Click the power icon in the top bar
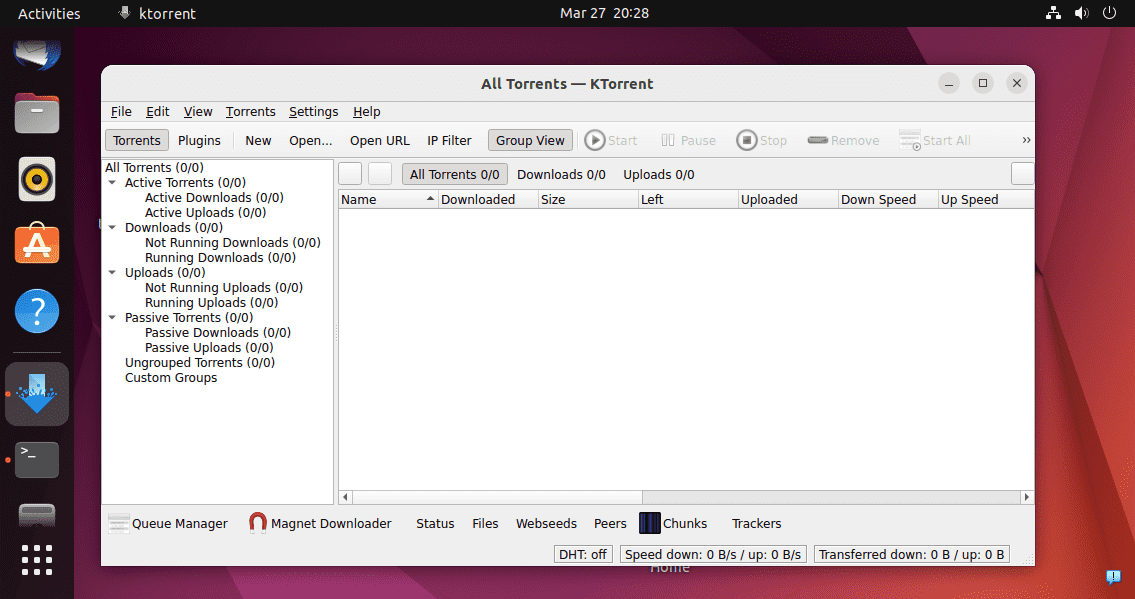Image resolution: width=1135 pixels, height=599 pixels. coord(1109,13)
